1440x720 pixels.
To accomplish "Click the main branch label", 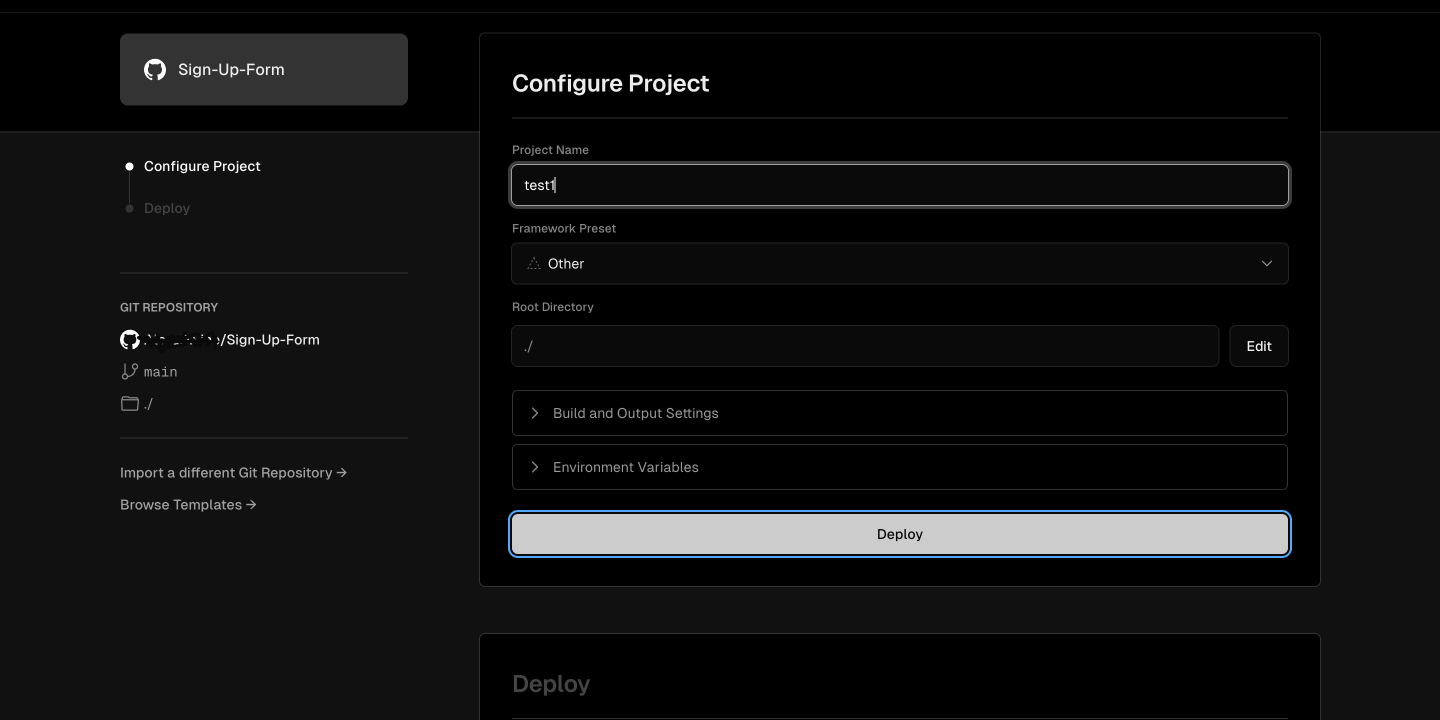I will (x=161, y=372).
